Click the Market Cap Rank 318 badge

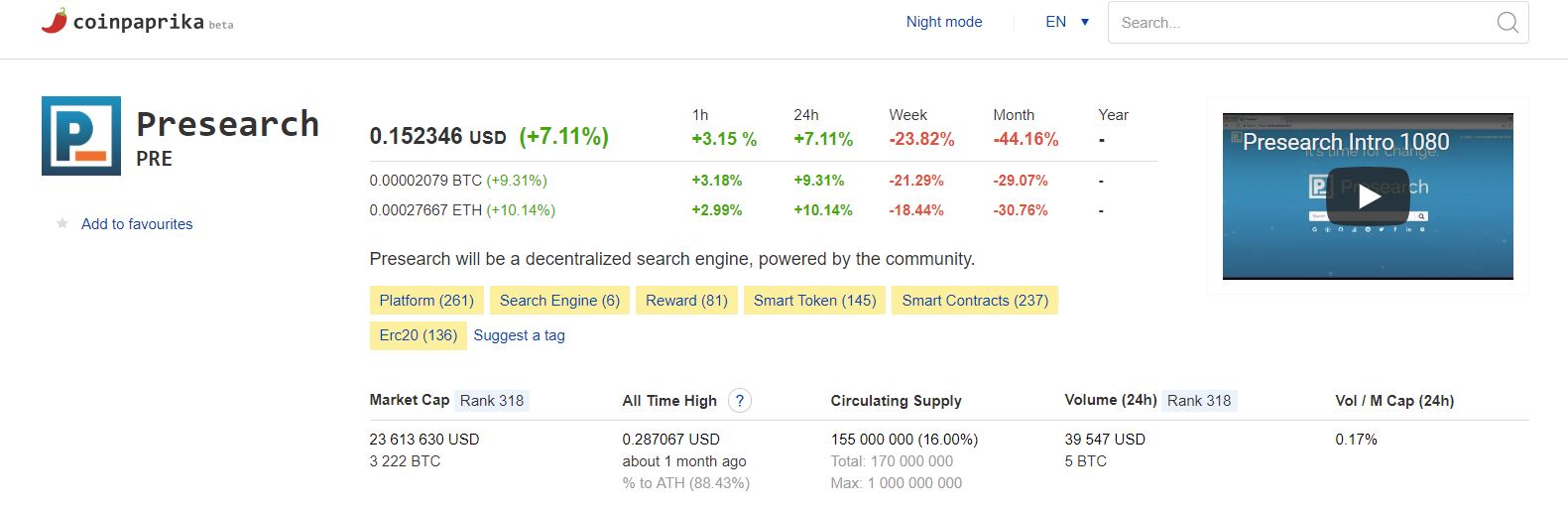tap(492, 401)
